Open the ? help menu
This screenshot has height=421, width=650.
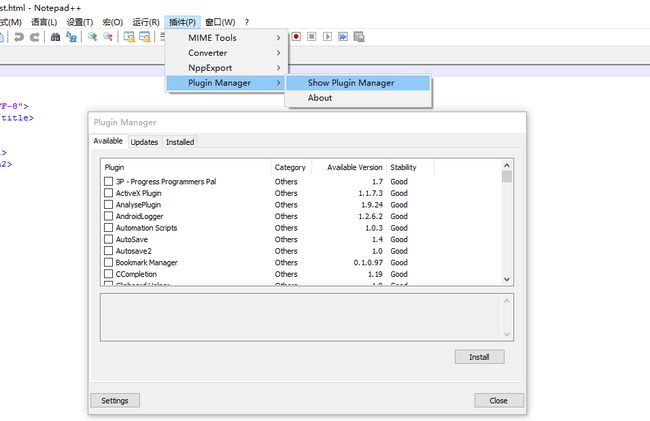pos(247,22)
